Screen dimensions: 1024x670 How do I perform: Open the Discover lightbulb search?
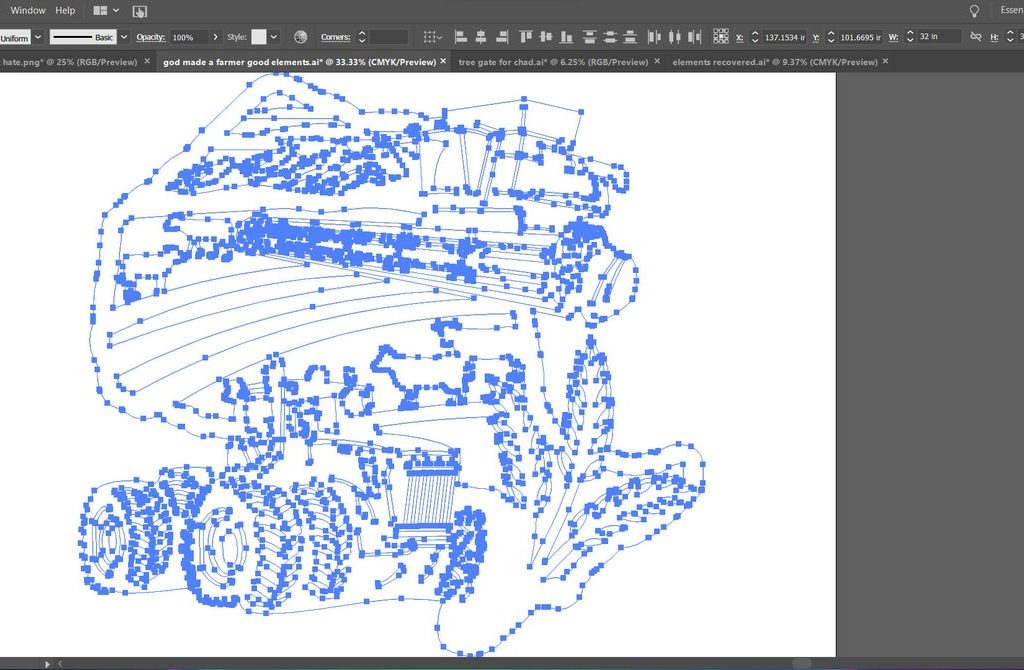pyautogui.click(x=974, y=11)
